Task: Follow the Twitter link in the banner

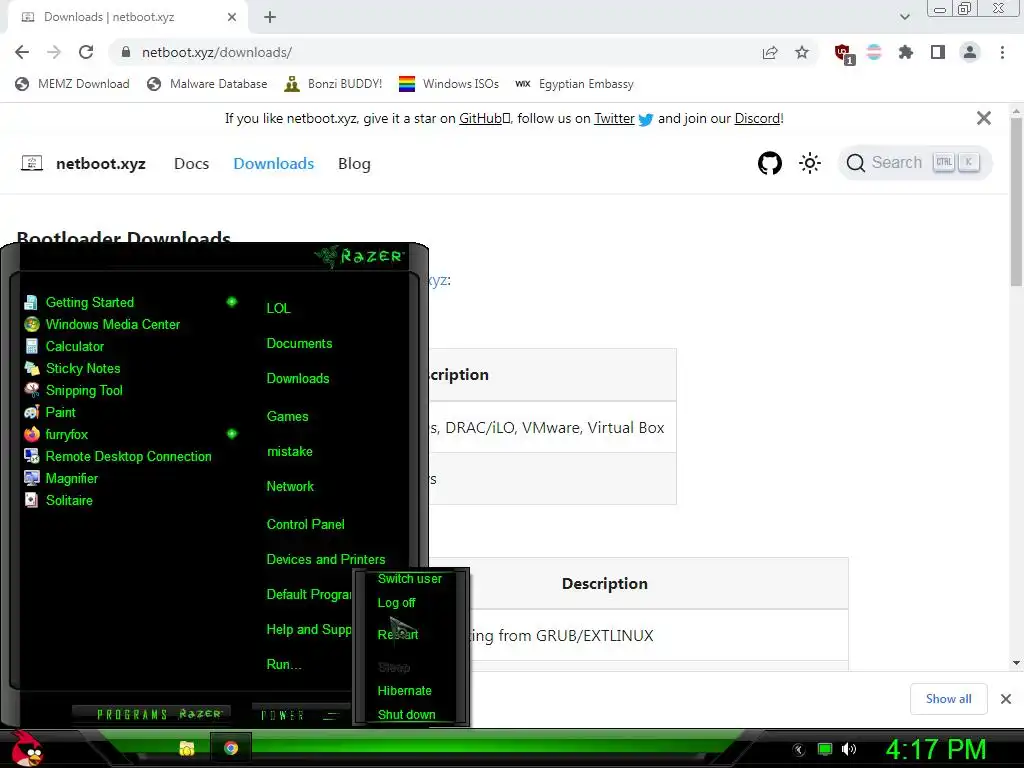Action: 614,119
